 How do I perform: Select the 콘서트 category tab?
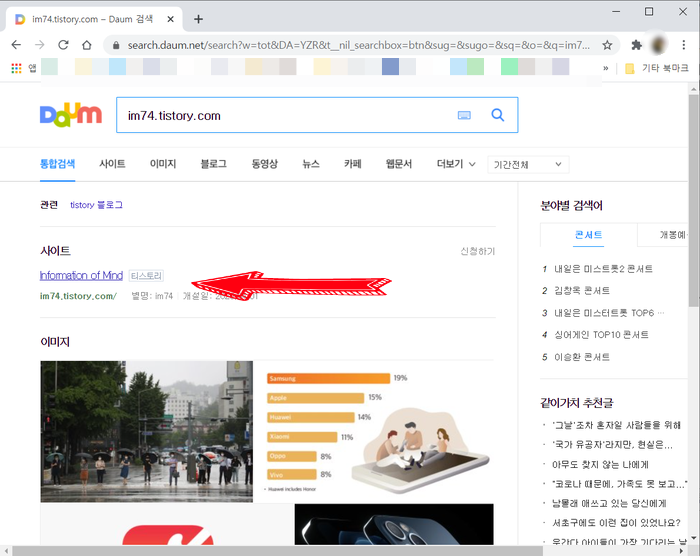(588, 235)
